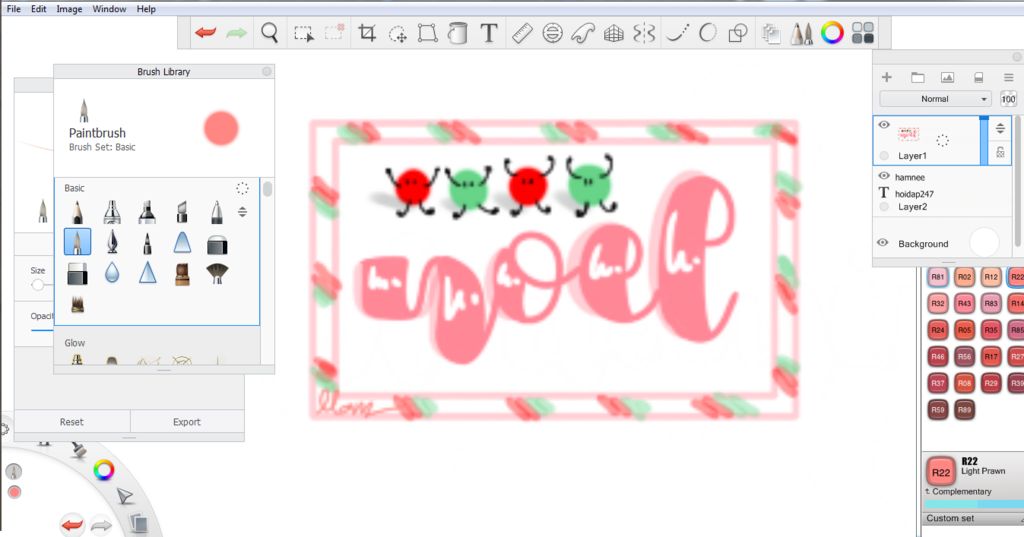Add a new layer with plus icon
Image resolution: width=1024 pixels, height=537 pixels.
[x=887, y=77]
